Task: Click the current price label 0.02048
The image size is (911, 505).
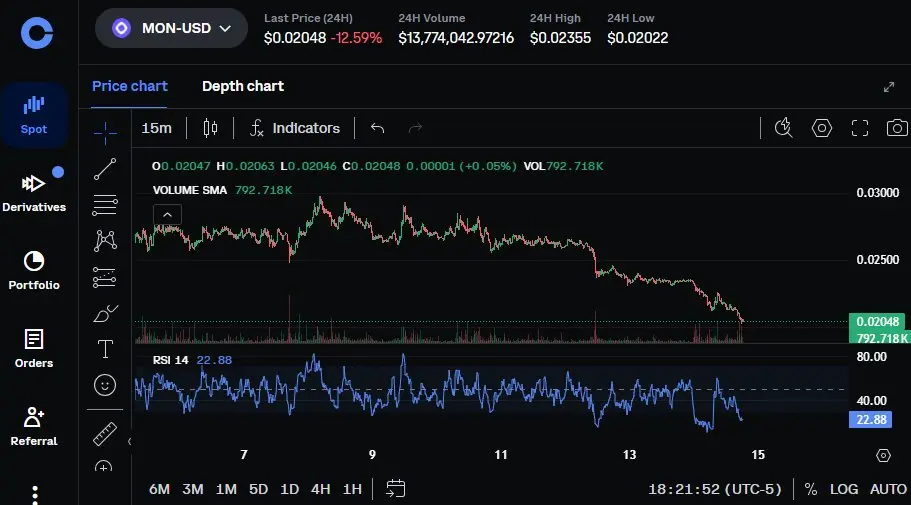Action: 877,321
